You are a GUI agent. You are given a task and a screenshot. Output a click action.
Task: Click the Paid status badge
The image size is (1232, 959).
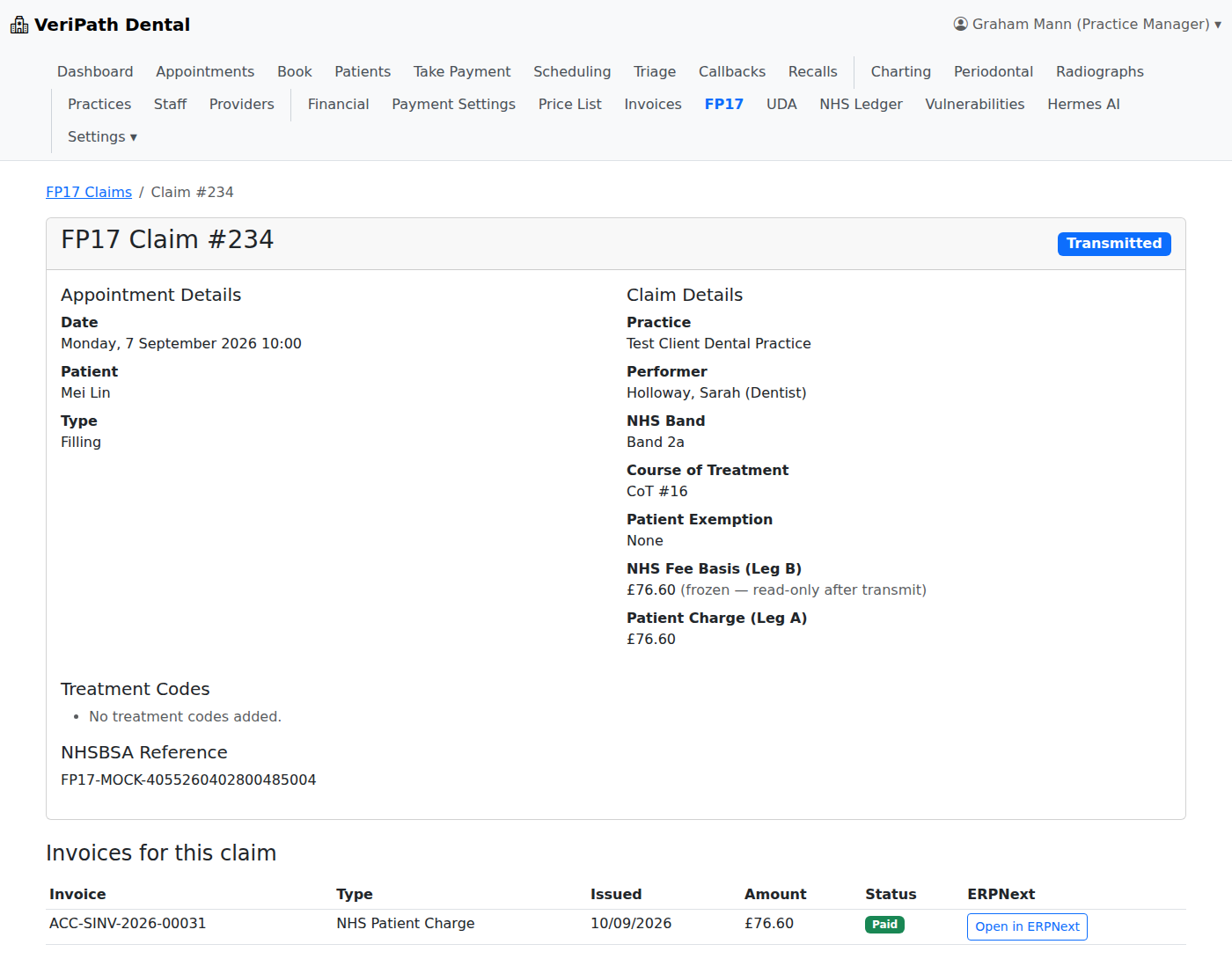pos(884,925)
